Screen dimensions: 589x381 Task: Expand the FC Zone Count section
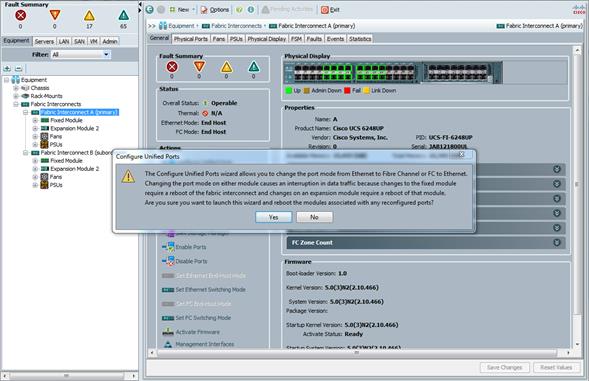point(557,243)
